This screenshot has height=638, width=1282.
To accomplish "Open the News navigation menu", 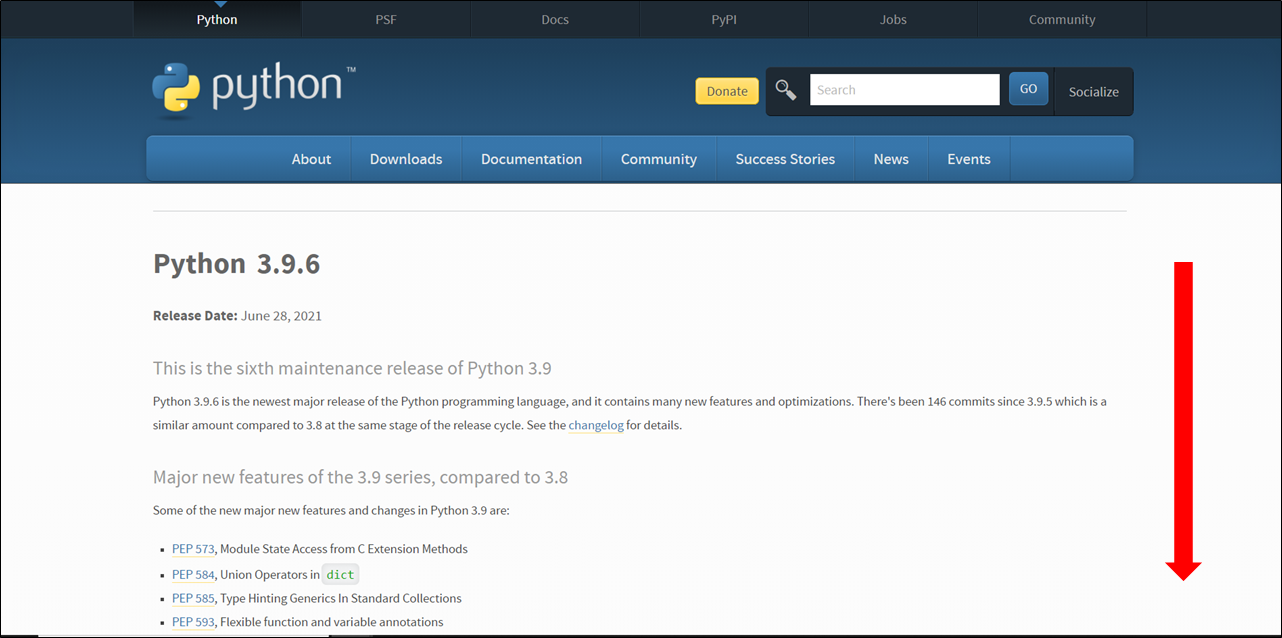I will click(x=891, y=159).
